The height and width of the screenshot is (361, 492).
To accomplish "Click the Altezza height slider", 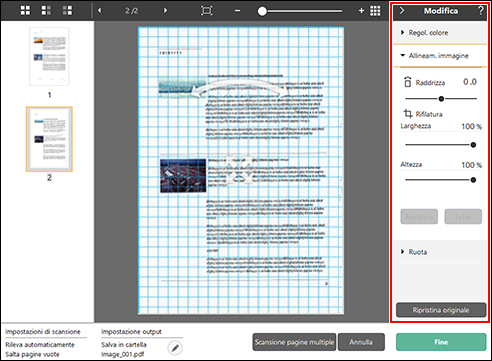I will [x=441, y=180].
